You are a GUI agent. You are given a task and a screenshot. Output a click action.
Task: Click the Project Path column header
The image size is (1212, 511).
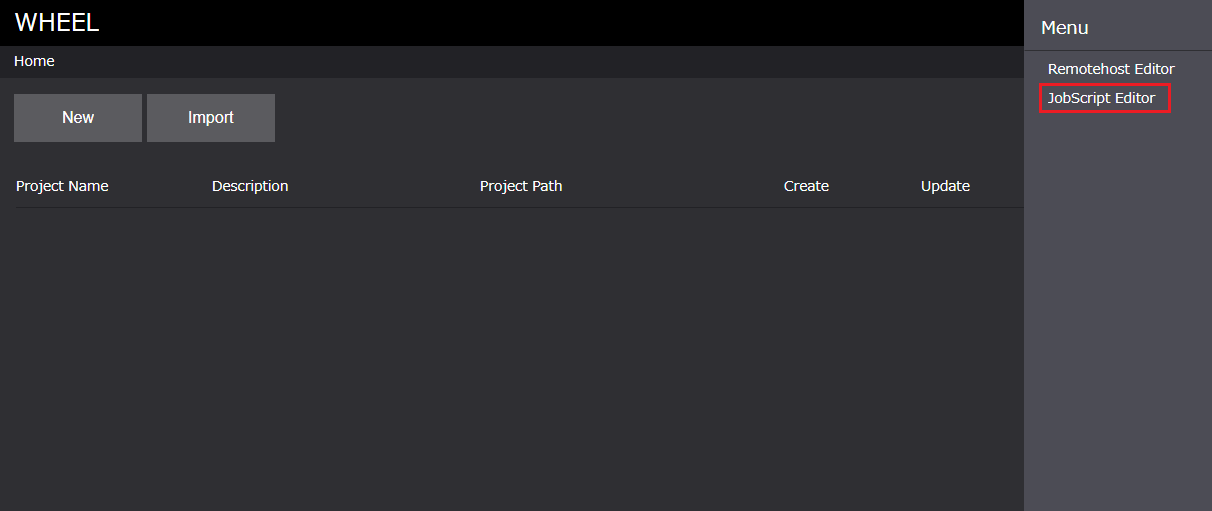click(521, 186)
